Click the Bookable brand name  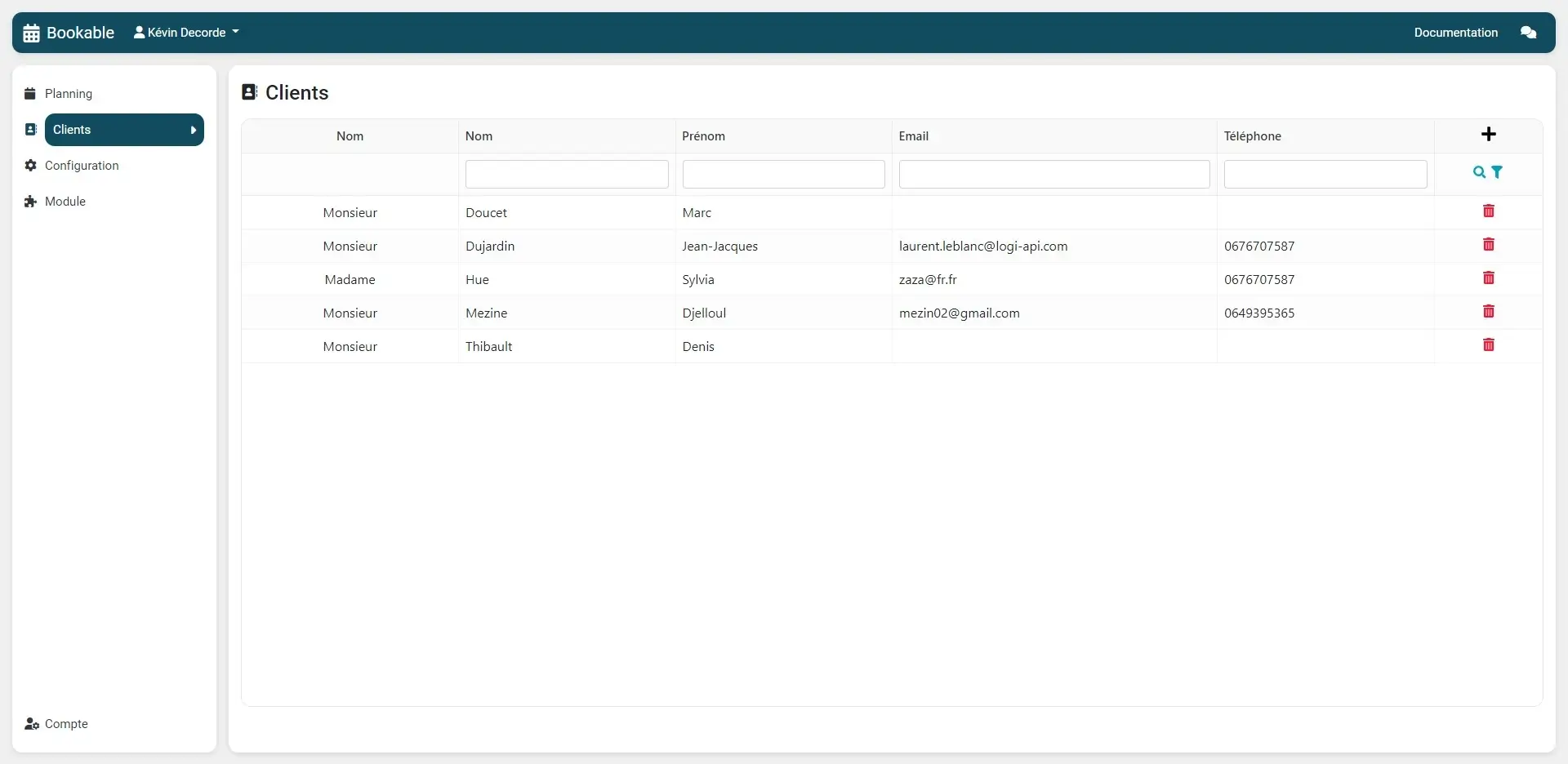click(80, 33)
